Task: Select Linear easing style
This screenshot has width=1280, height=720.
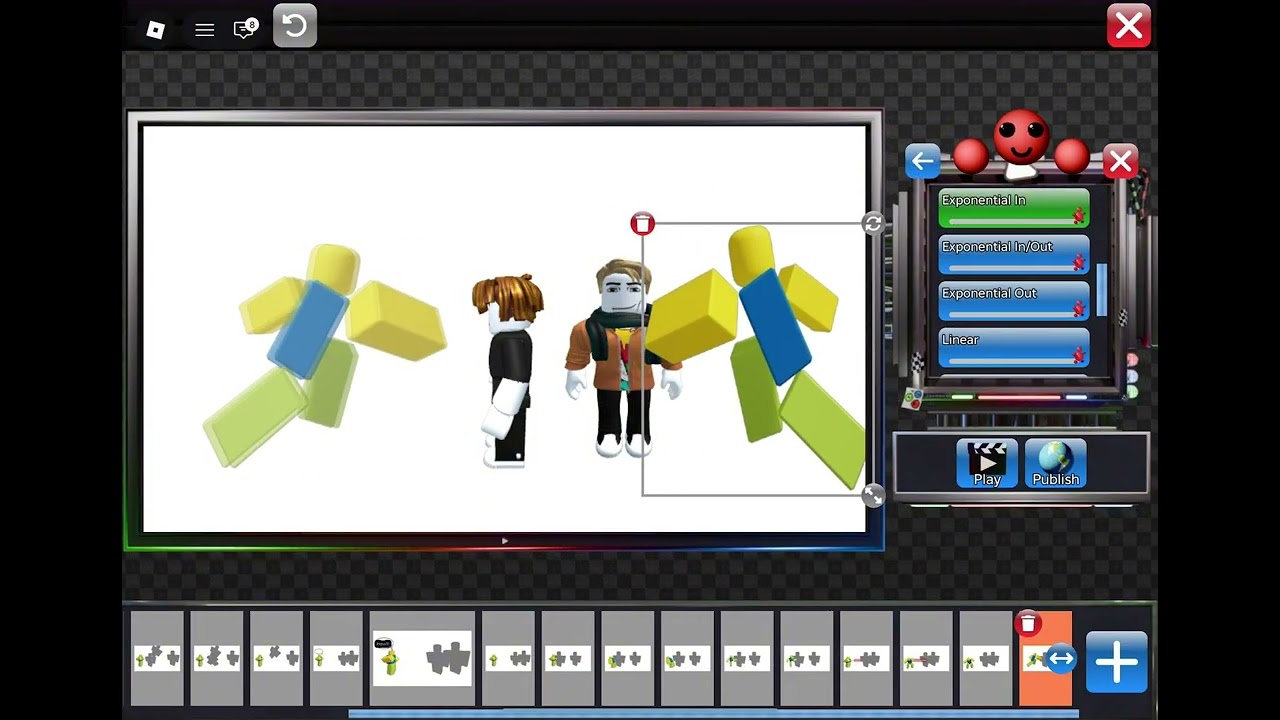Action: pyautogui.click(x=1014, y=348)
